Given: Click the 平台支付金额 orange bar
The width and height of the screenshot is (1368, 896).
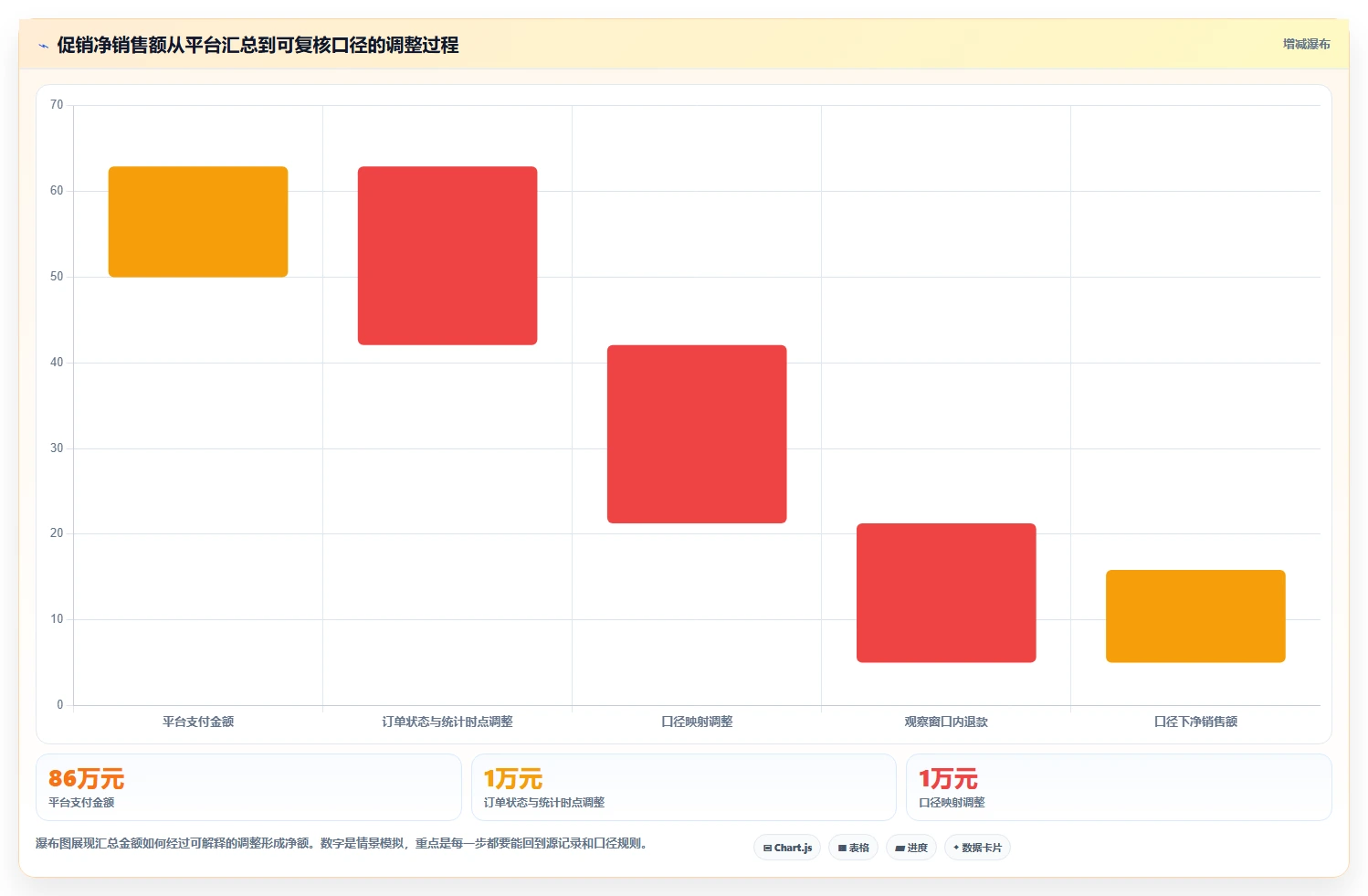Looking at the screenshot, I should coord(198,222).
